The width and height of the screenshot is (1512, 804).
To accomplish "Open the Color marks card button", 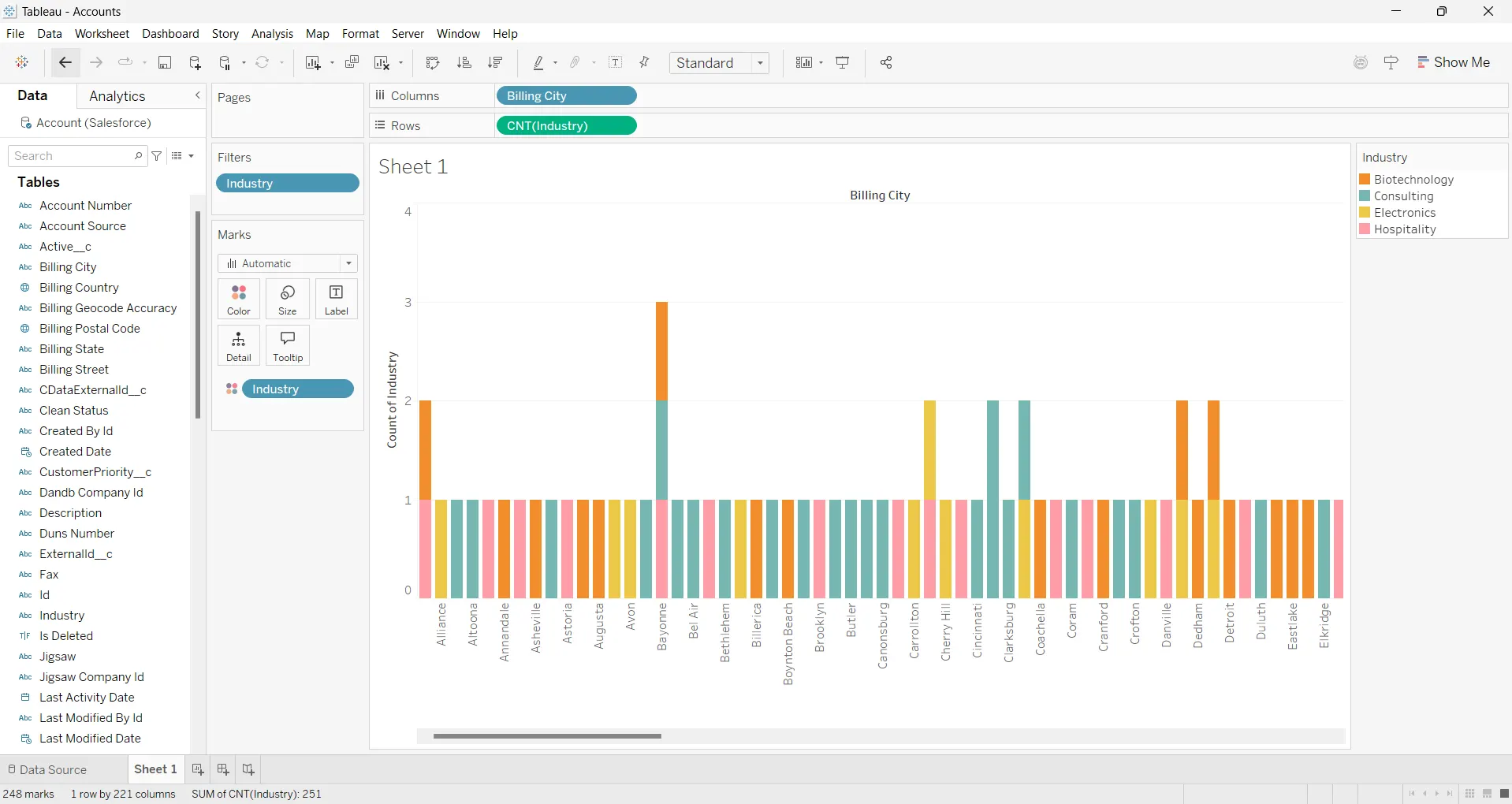I will pyautogui.click(x=239, y=300).
